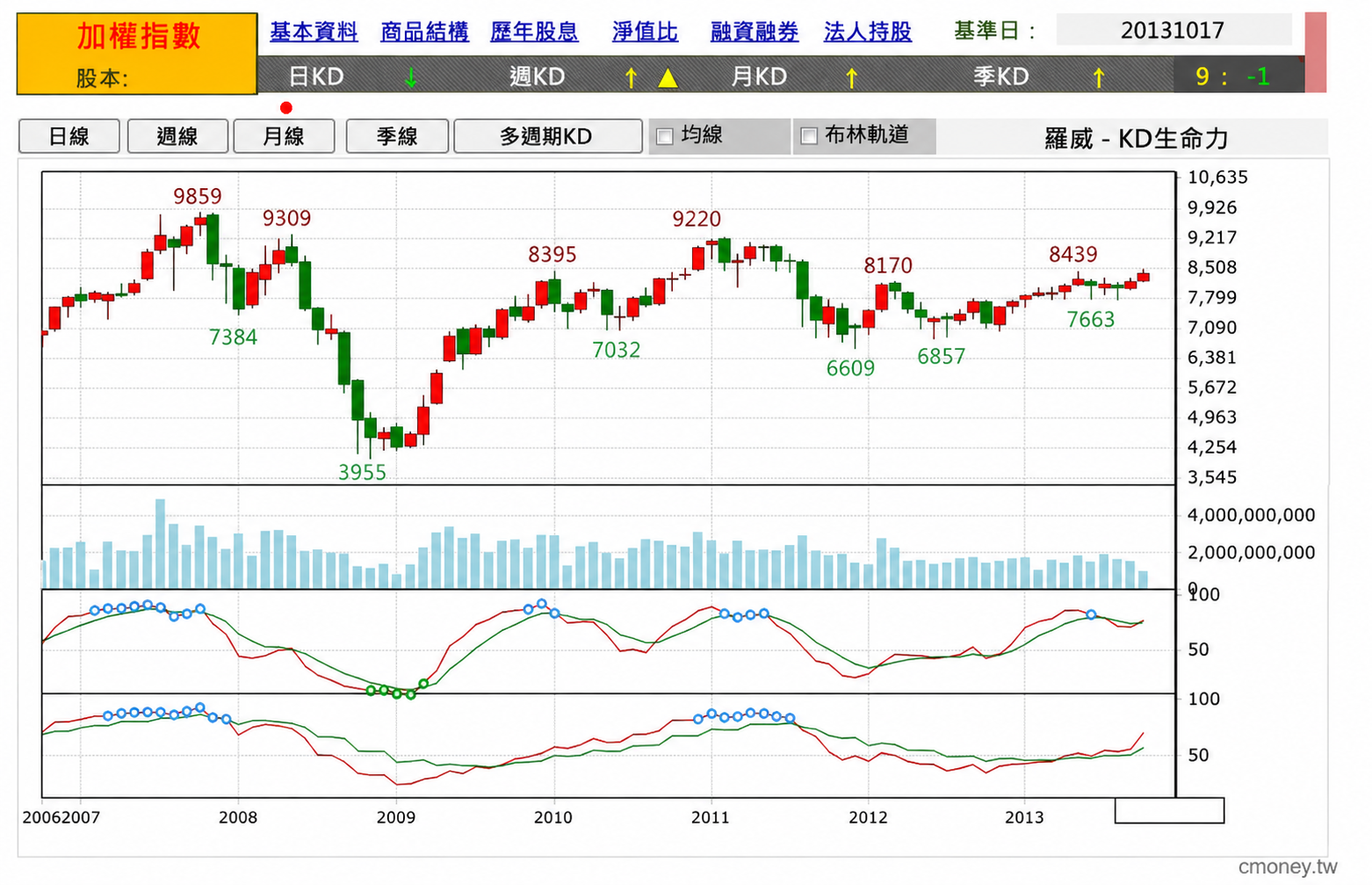This screenshot has height=885, width=1372.
Task: Click the yellow up arrow beside 季KD
Action: [1098, 78]
